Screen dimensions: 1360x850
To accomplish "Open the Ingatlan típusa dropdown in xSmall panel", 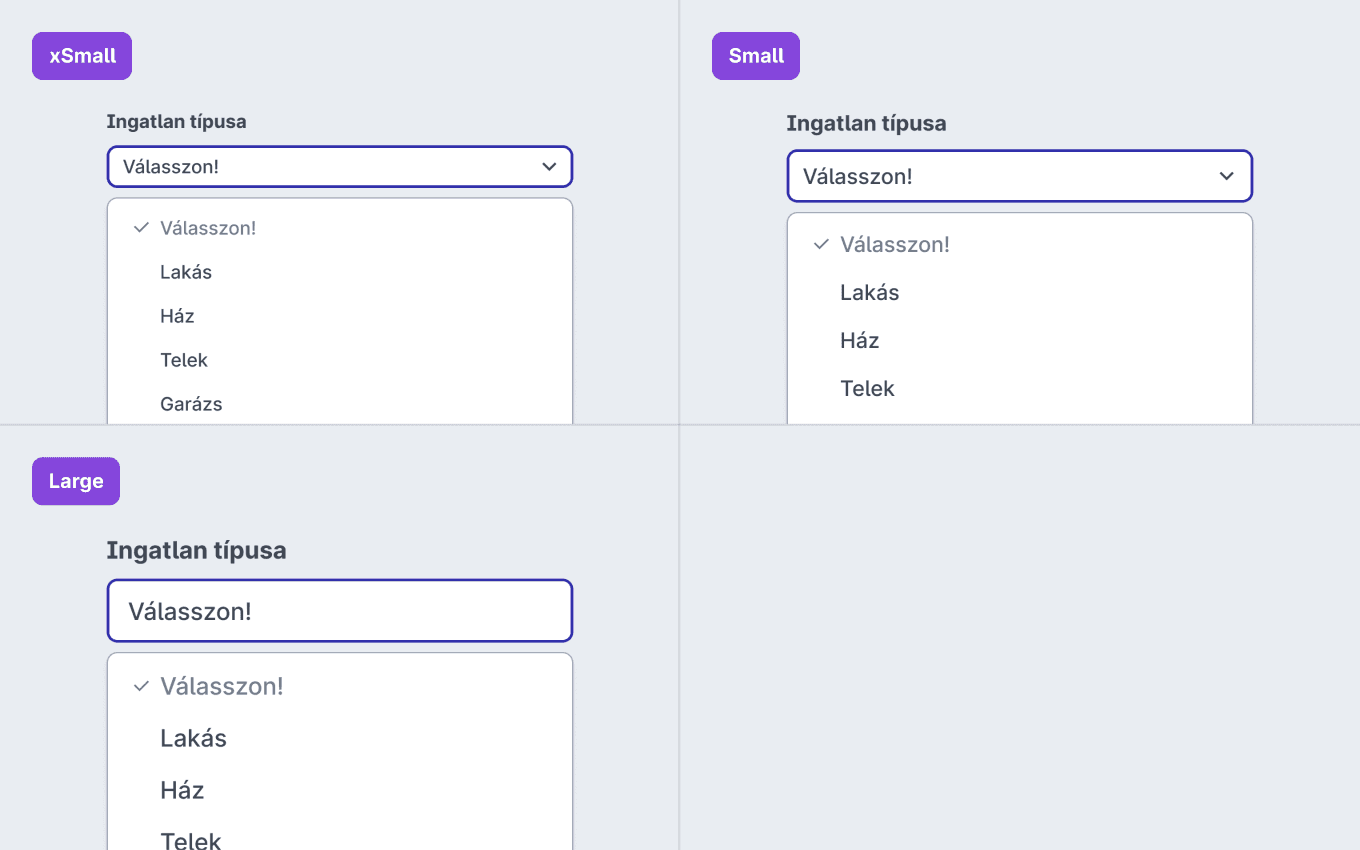I will point(340,166).
